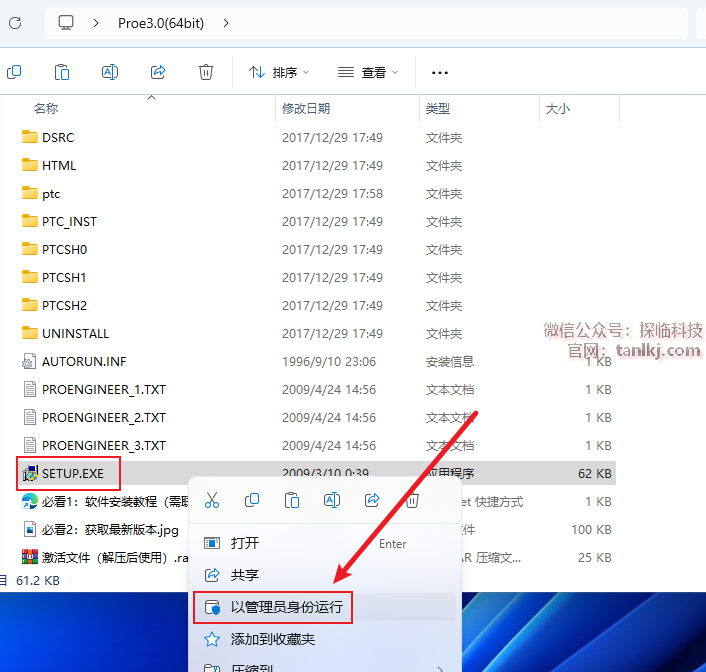The image size is (706, 672).
Task: Open the three-dot more options menu
Action: pyautogui.click(x=439, y=73)
